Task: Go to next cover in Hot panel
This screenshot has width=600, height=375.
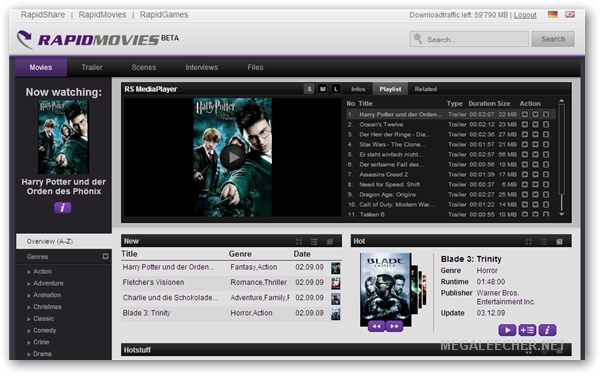Action: point(394,326)
